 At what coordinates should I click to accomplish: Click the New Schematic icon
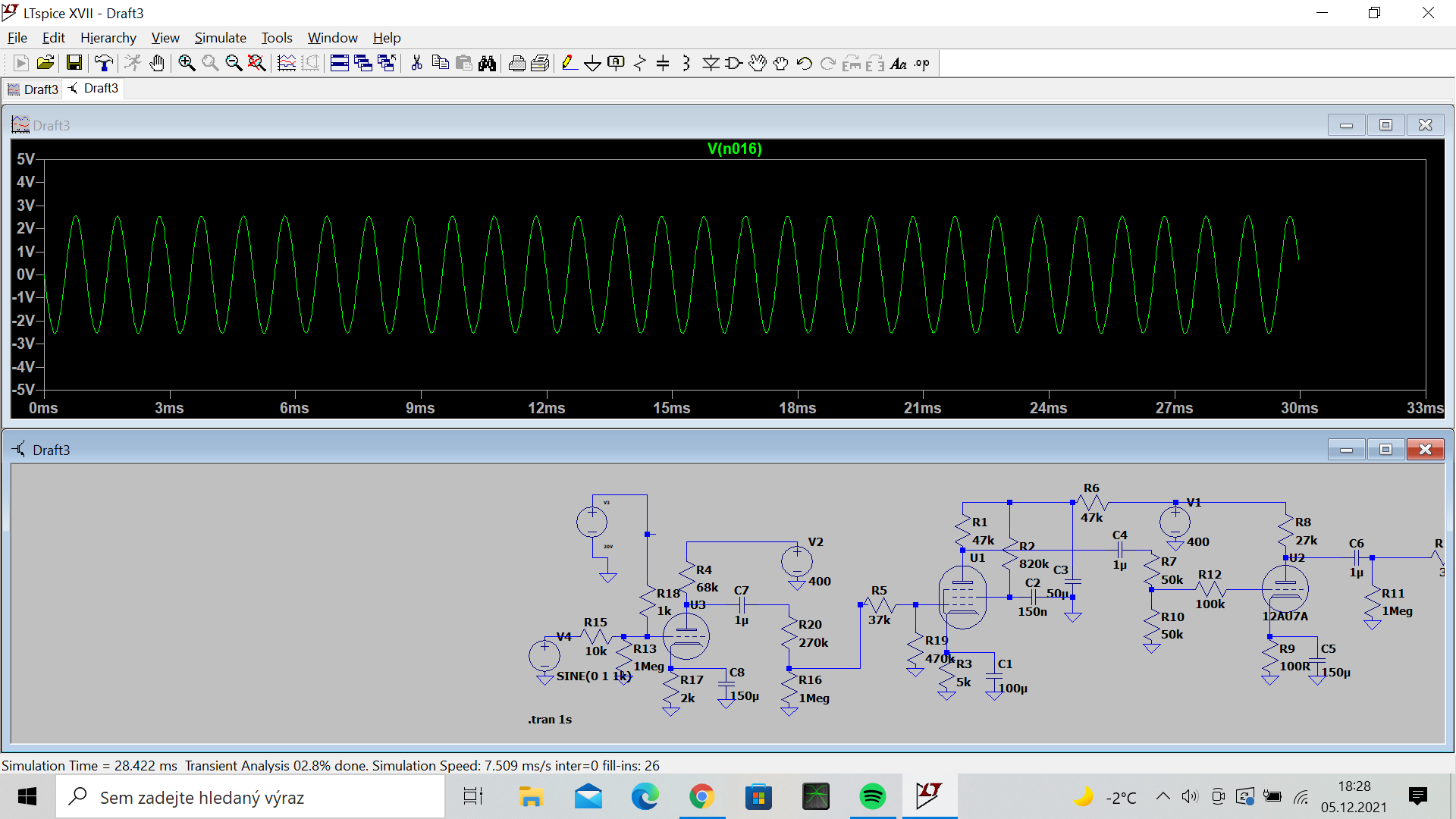coord(21,64)
